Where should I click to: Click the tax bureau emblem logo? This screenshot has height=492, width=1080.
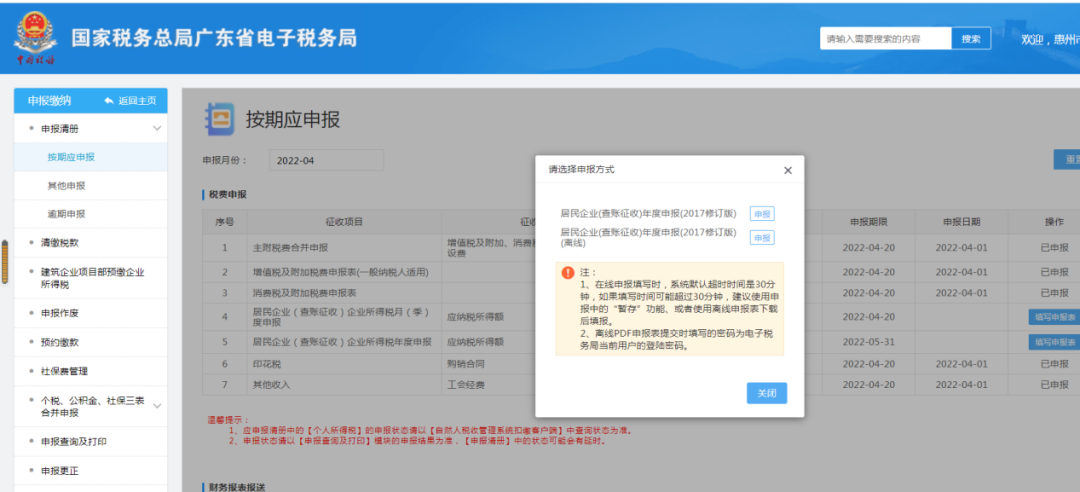pyautogui.click(x=35, y=38)
